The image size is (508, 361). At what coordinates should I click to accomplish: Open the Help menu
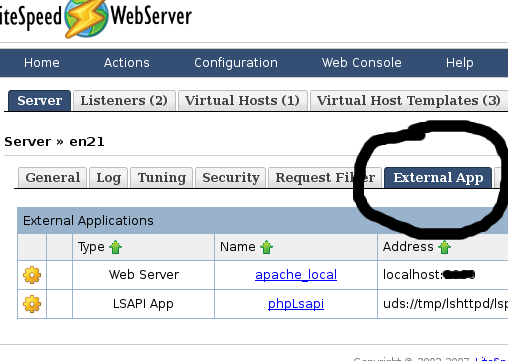click(x=460, y=63)
